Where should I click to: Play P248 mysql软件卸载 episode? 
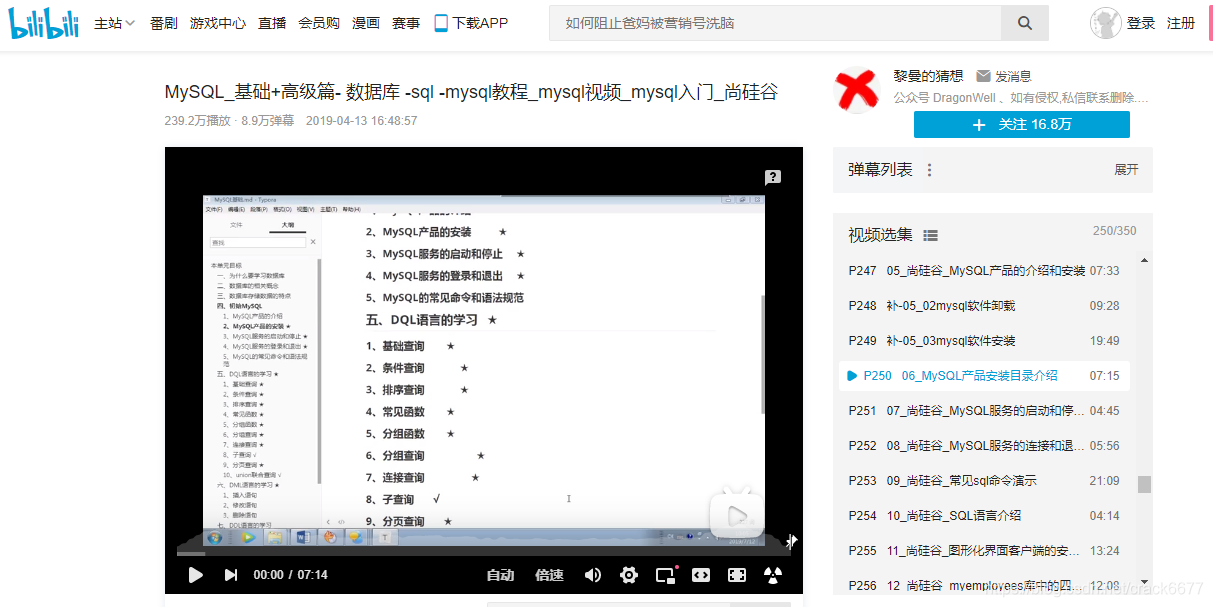point(984,306)
